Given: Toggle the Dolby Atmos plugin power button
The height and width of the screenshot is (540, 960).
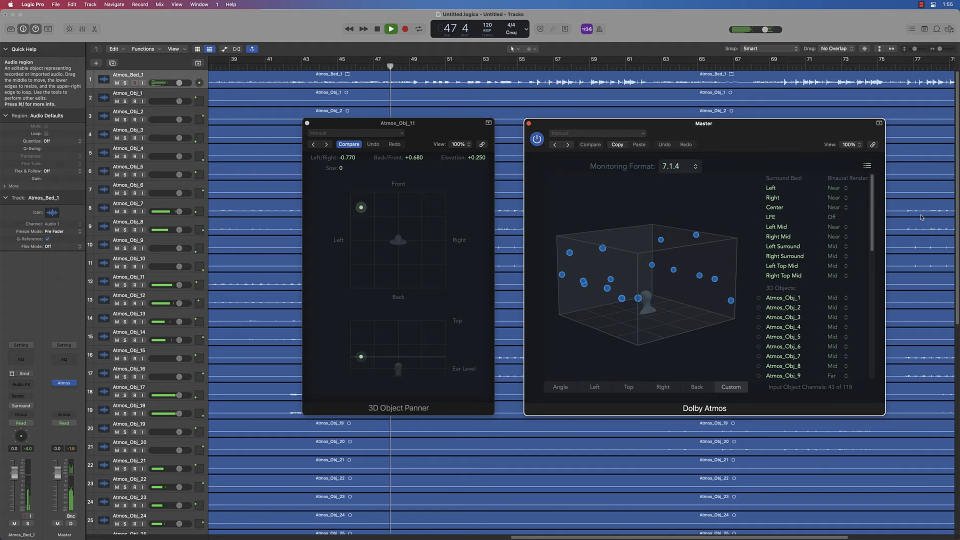Looking at the screenshot, I should click(x=537, y=139).
